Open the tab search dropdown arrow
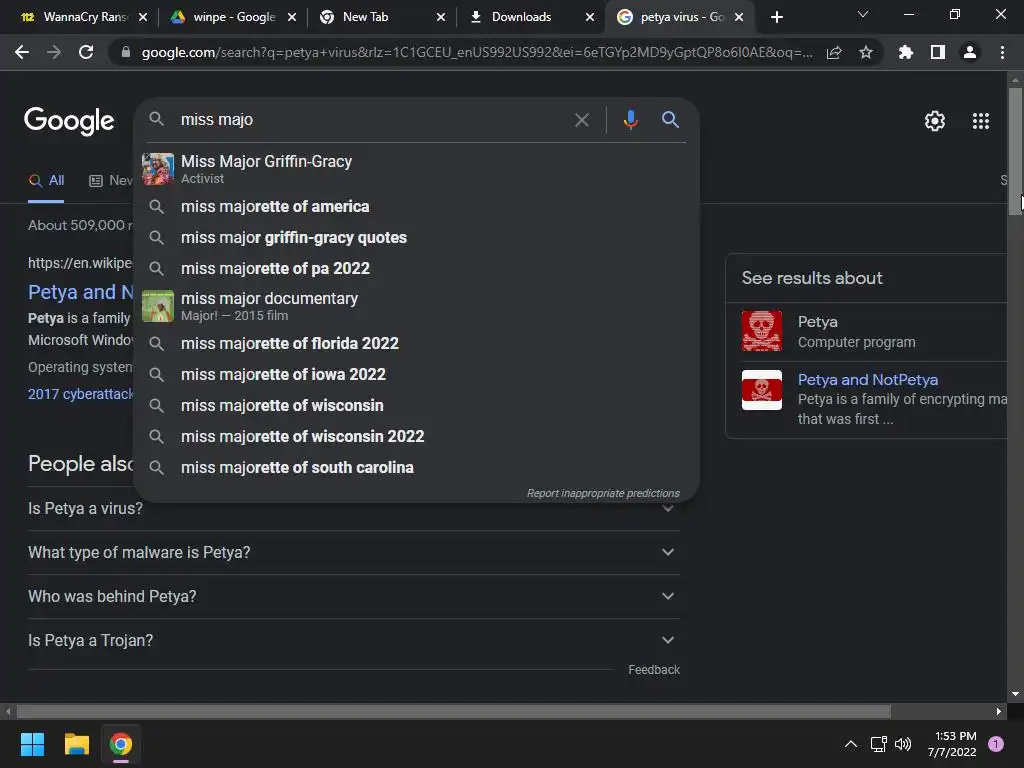1024x768 pixels. pyautogui.click(x=863, y=14)
